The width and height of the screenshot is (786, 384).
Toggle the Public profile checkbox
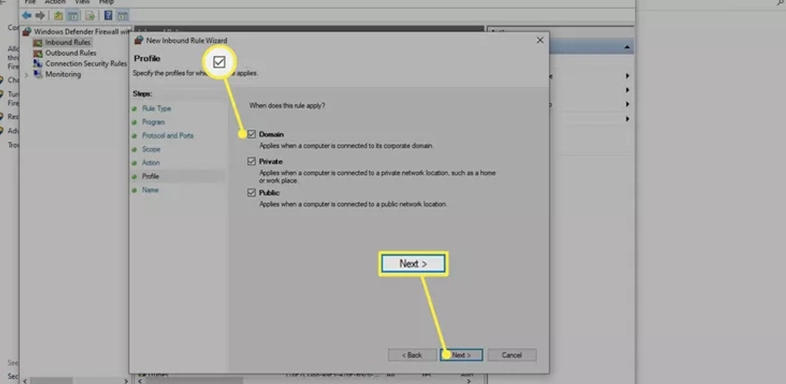(x=252, y=193)
